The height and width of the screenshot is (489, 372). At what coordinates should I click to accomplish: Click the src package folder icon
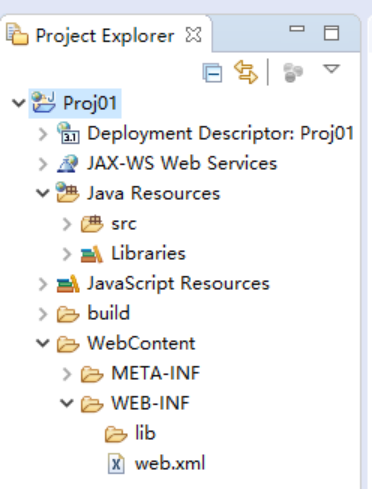pos(92,223)
